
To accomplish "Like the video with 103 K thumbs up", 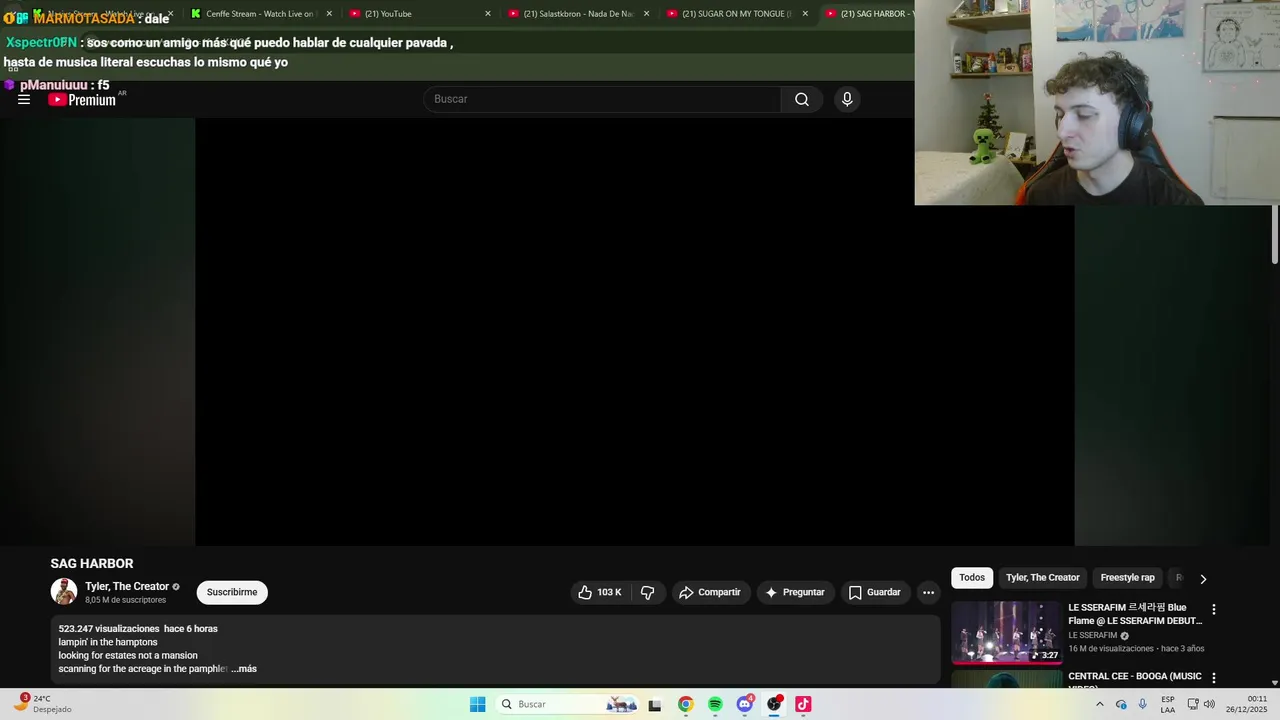I will 600,592.
